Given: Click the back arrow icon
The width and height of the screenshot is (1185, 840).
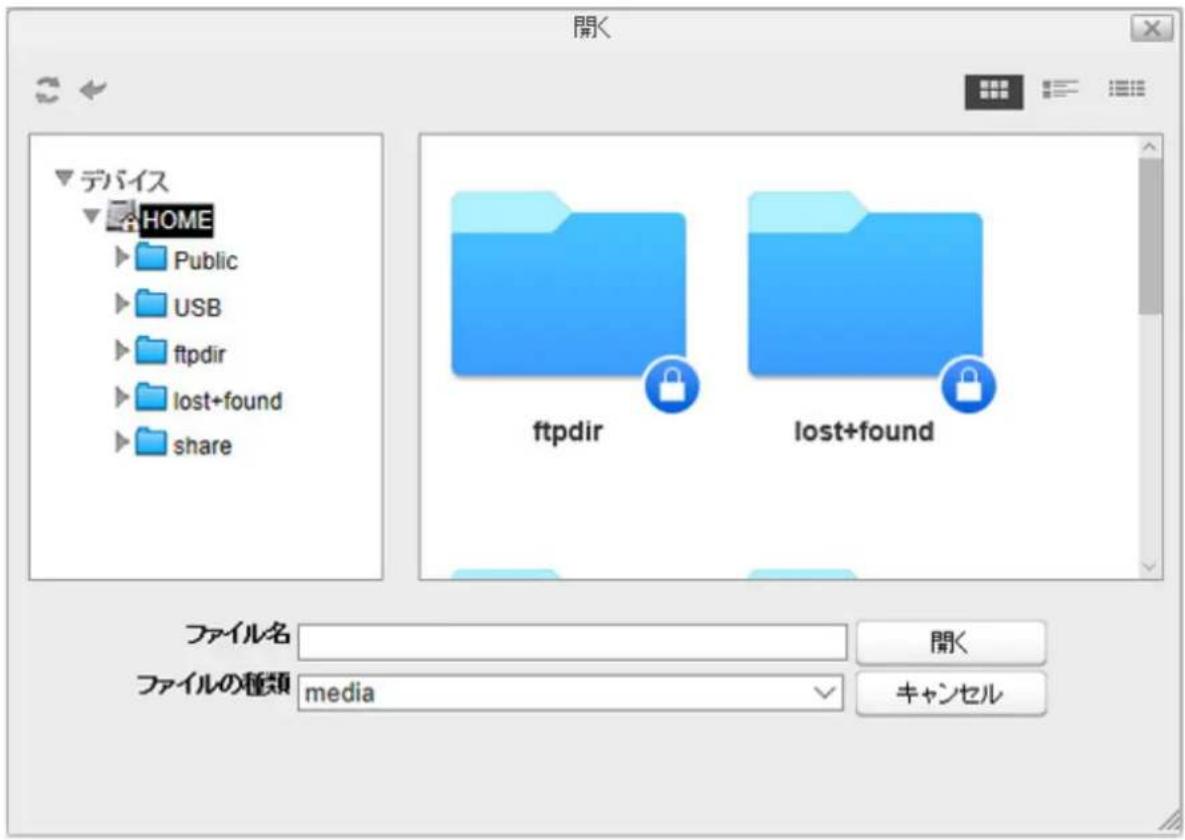Looking at the screenshot, I should pyautogui.click(x=94, y=90).
